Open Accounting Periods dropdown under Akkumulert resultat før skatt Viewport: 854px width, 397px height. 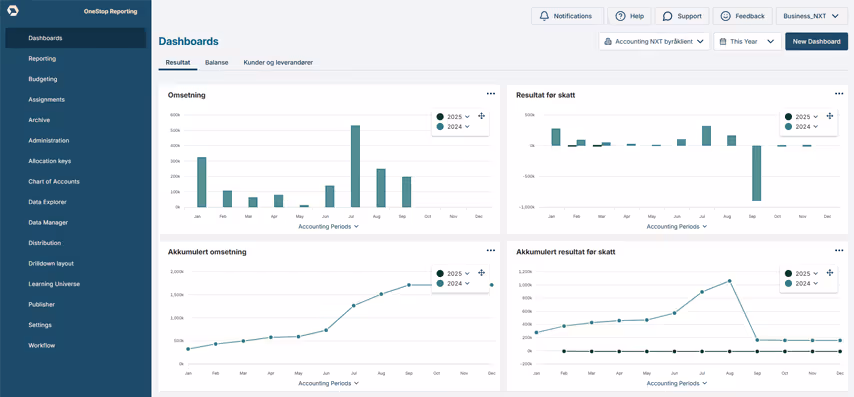pos(676,383)
